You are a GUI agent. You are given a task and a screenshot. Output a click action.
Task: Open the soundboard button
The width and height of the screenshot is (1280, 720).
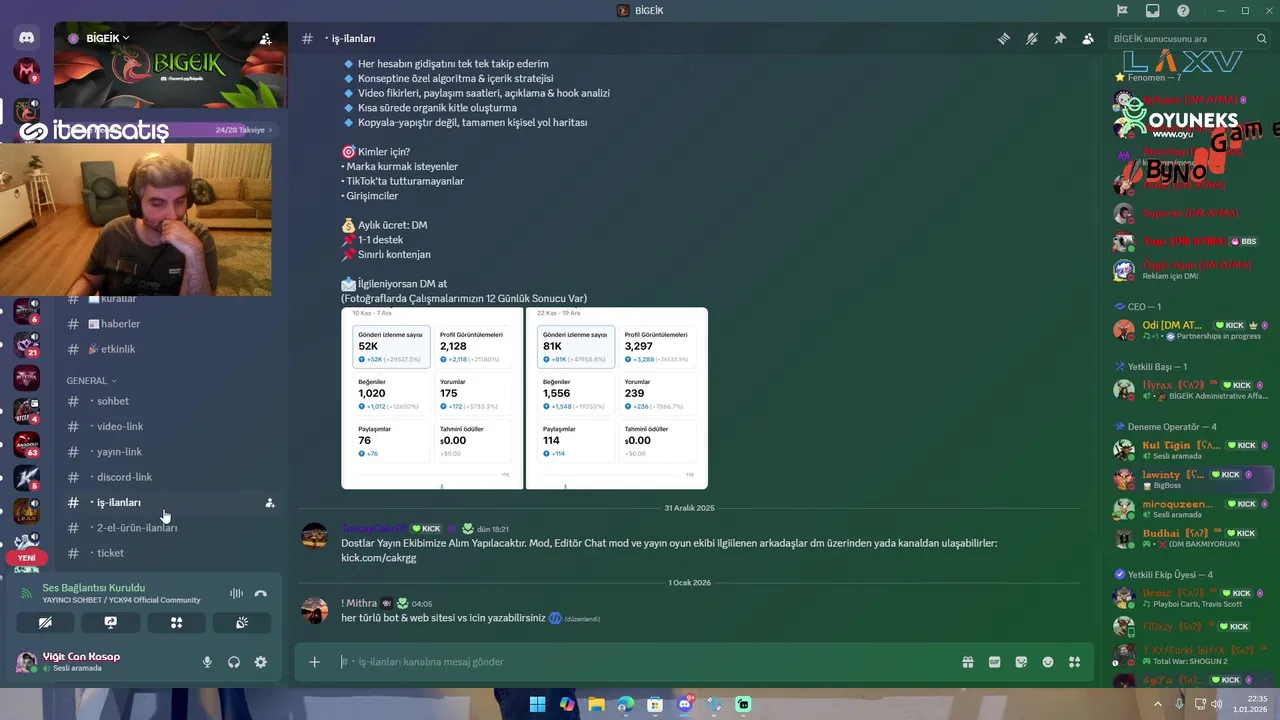pyautogui.click(x=241, y=622)
